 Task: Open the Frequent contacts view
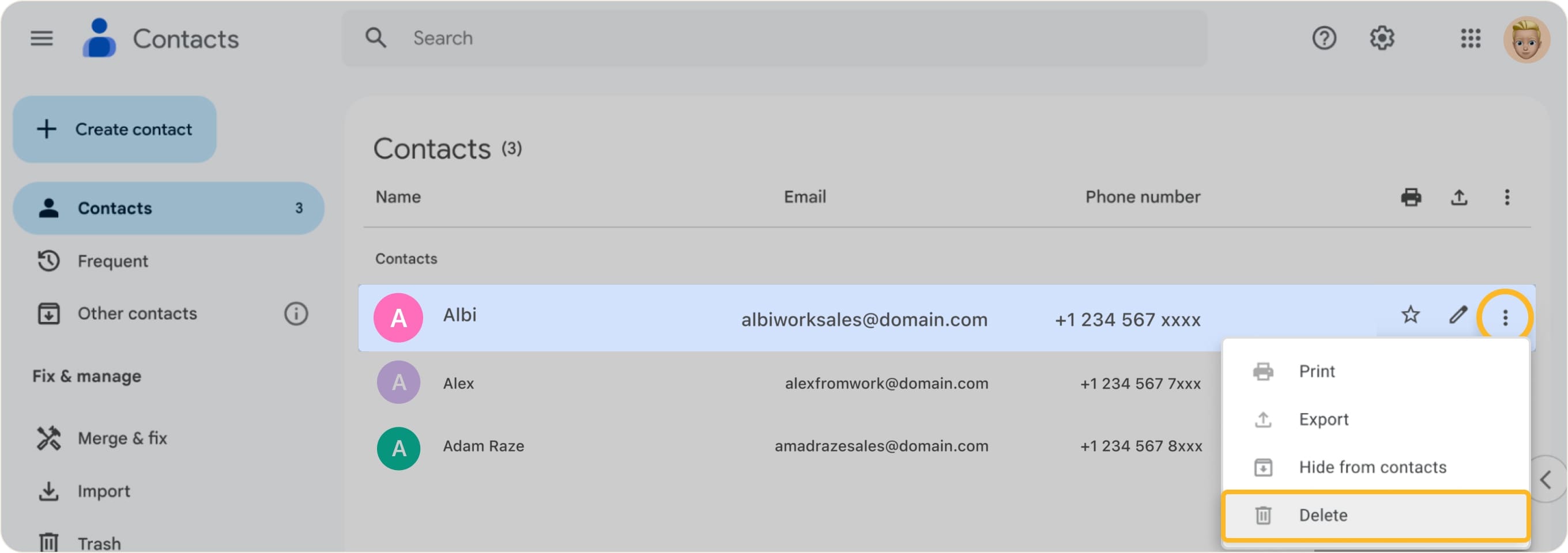click(x=112, y=261)
